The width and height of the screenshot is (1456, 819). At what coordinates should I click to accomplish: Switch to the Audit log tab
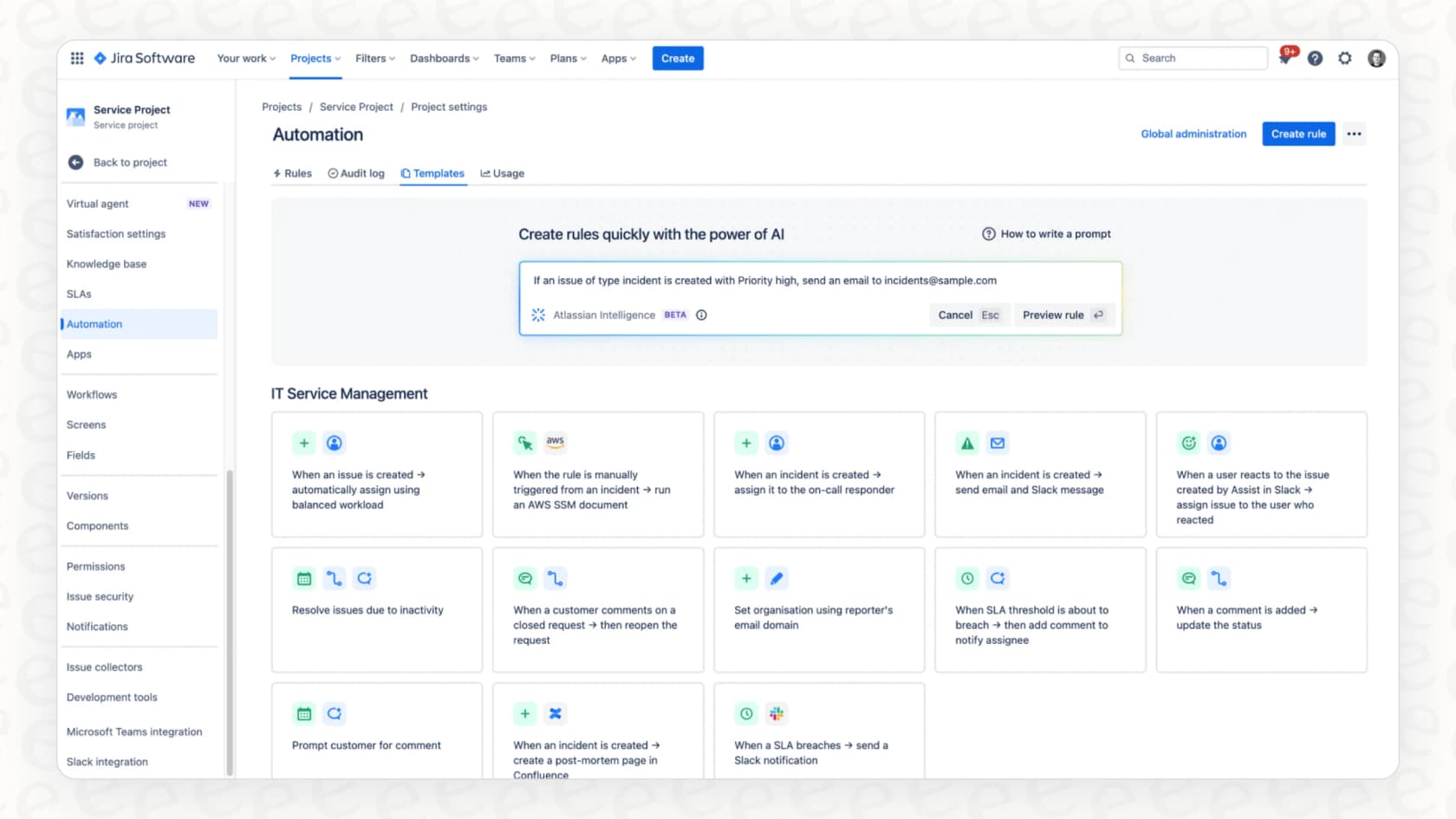[x=356, y=173]
